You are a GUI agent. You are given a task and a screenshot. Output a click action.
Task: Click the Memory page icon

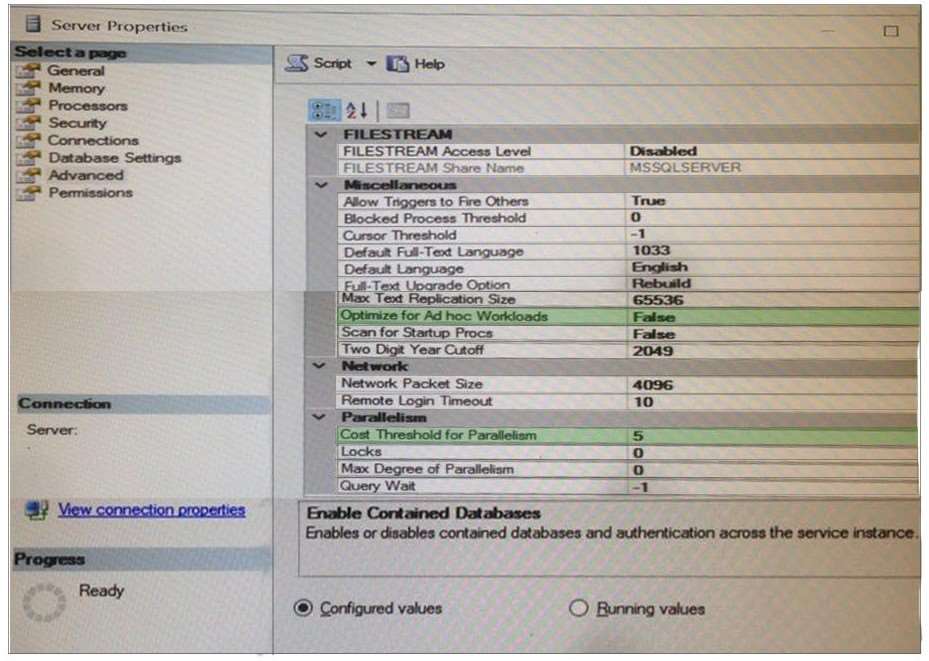(28, 88)
